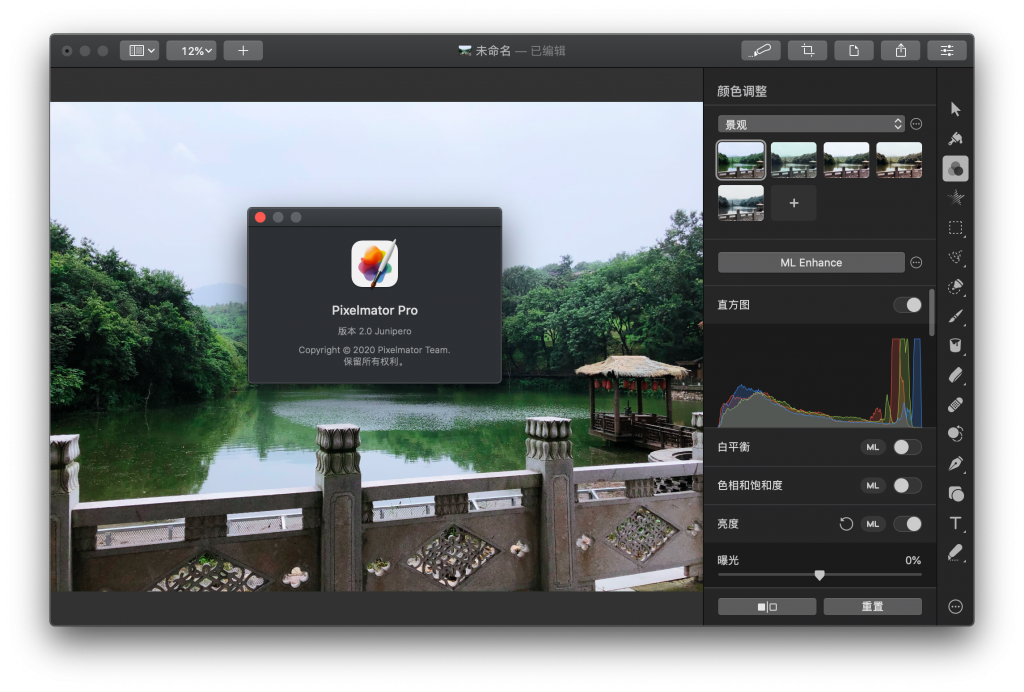
Task: Open more tools ellipsis in tool sidebar
Action: point(955,606)
